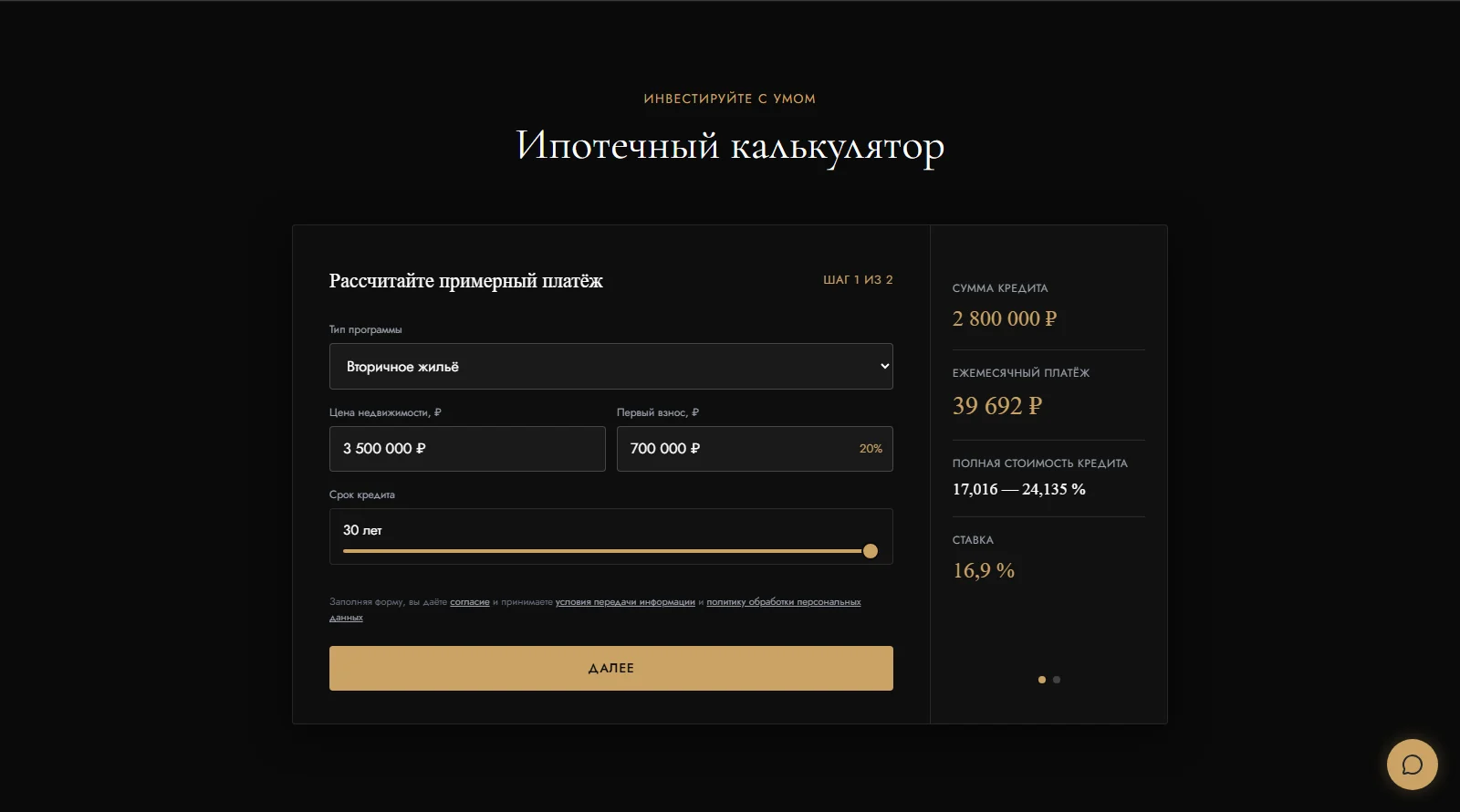Viewport: 1460px width, 812px height.
Task: Click the 'Рассчитайте примерный платёж' form title
Action: tap(465, 281)
